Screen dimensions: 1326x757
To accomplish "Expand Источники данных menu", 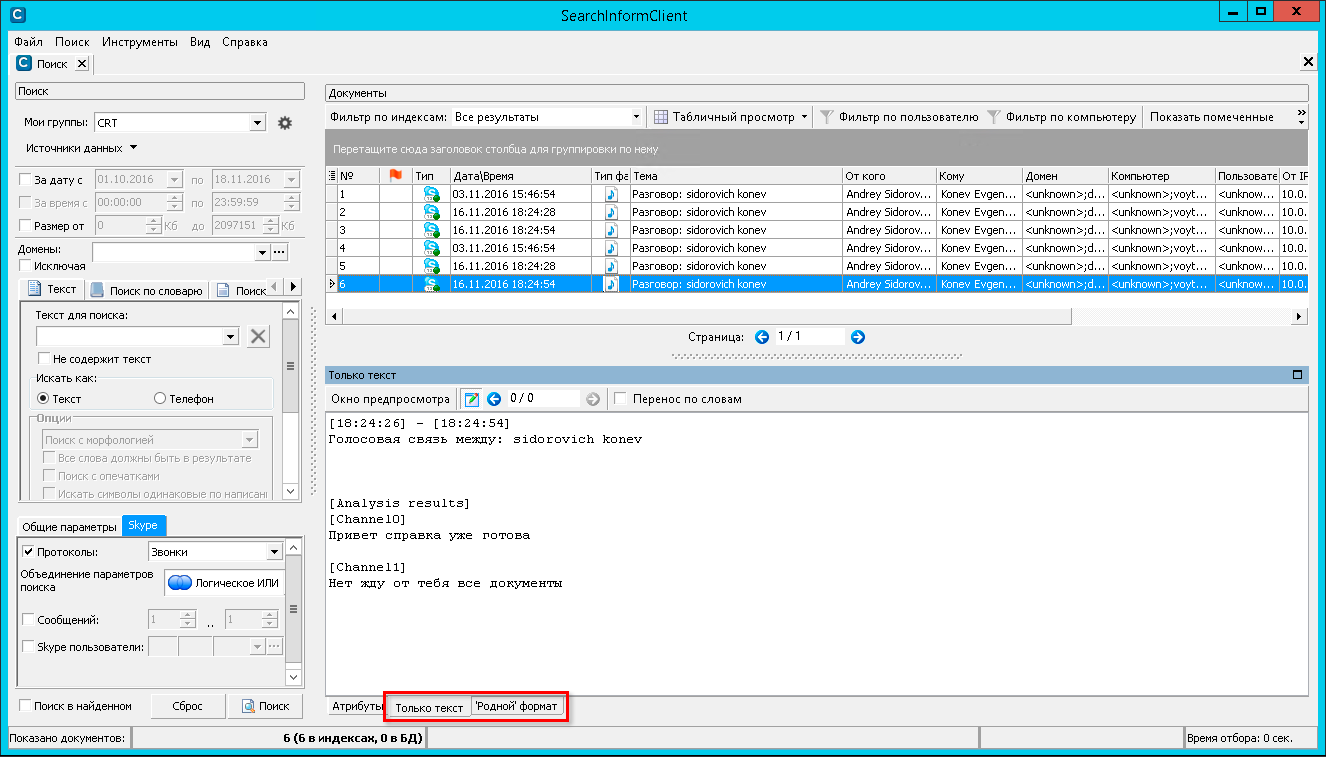I will [x=81, y=148].
